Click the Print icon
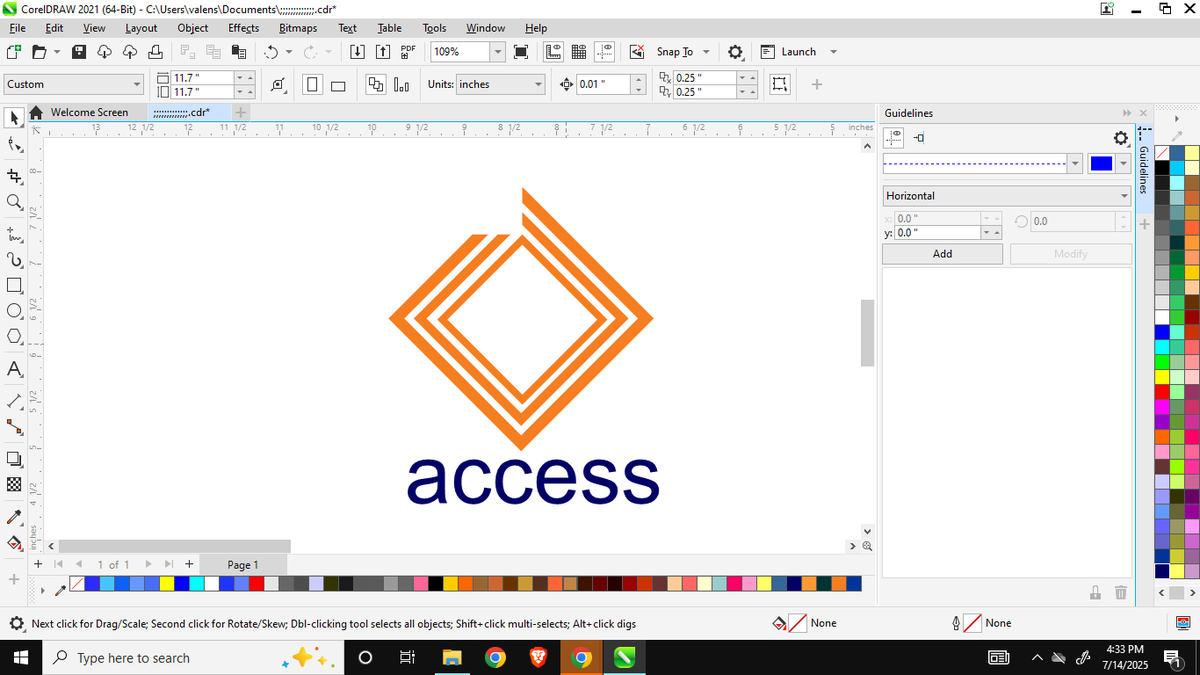The width and height of the screenshot is (1200, 675). click(154, 52)
